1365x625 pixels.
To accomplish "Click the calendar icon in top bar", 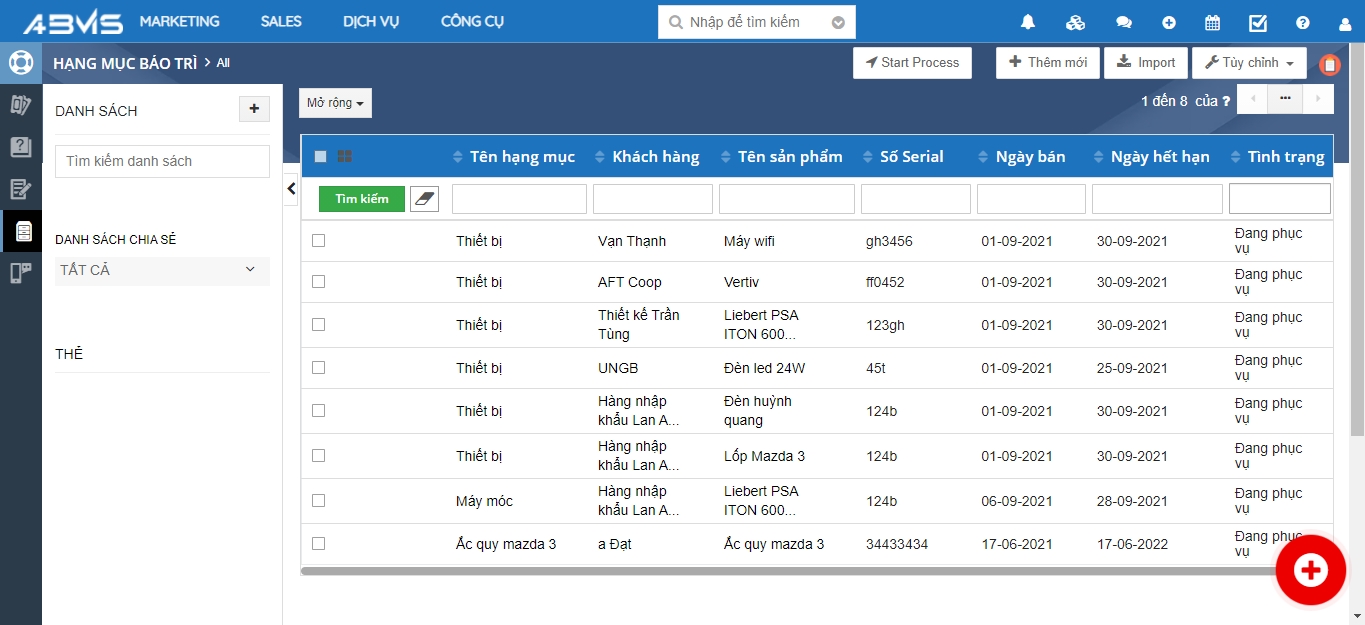I will (x=1212, y=22).
